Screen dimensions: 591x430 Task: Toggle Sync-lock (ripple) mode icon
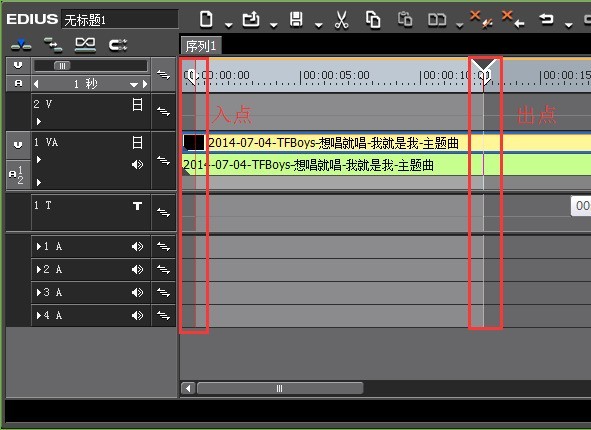(x=53, y=44)
